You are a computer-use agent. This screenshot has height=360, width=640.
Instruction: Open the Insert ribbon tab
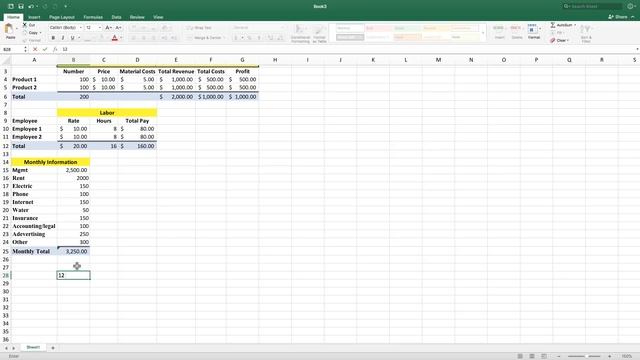click(34, 17)
